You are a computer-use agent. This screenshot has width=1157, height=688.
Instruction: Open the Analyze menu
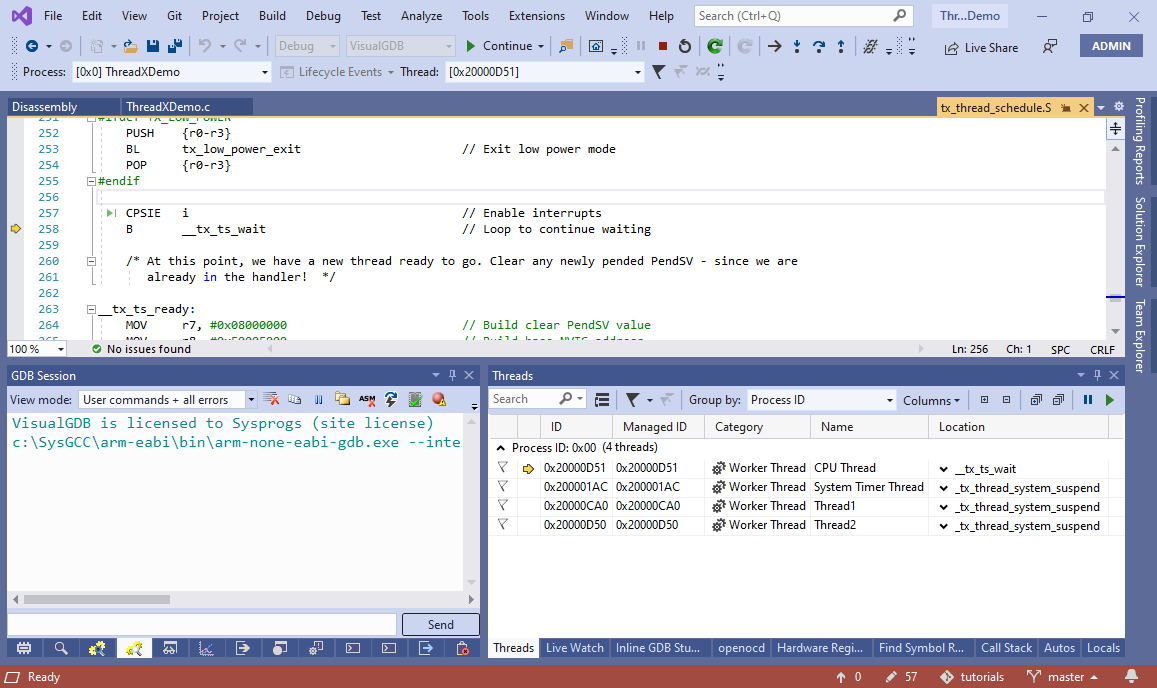tap(421, 16)
